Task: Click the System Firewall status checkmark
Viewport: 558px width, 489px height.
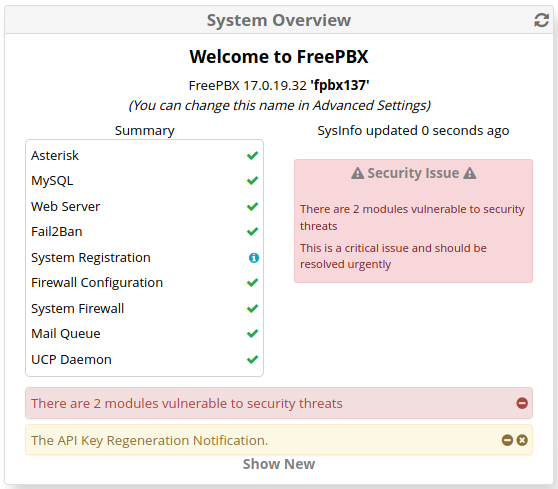Action: point(252,309)
